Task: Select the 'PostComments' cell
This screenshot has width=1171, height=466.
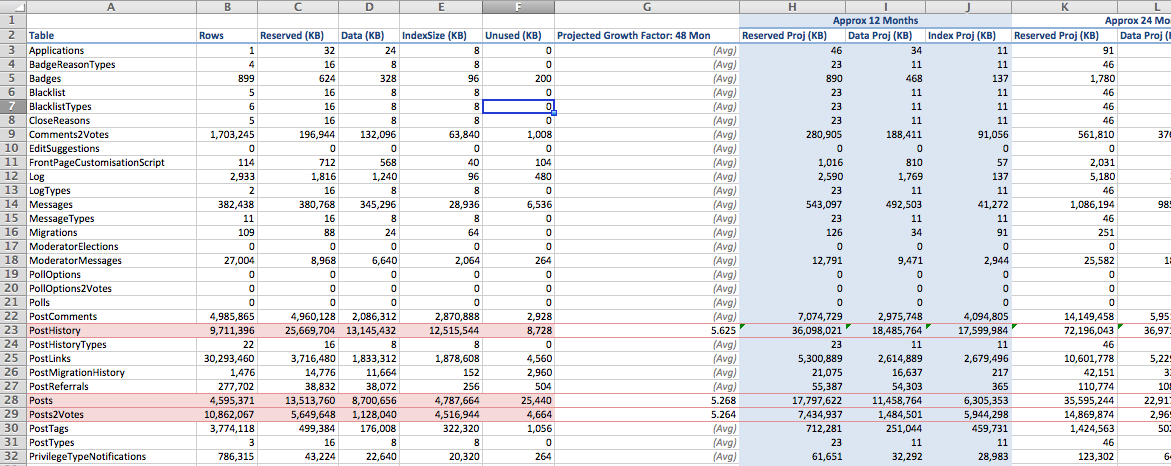Action: click(111, 316)
